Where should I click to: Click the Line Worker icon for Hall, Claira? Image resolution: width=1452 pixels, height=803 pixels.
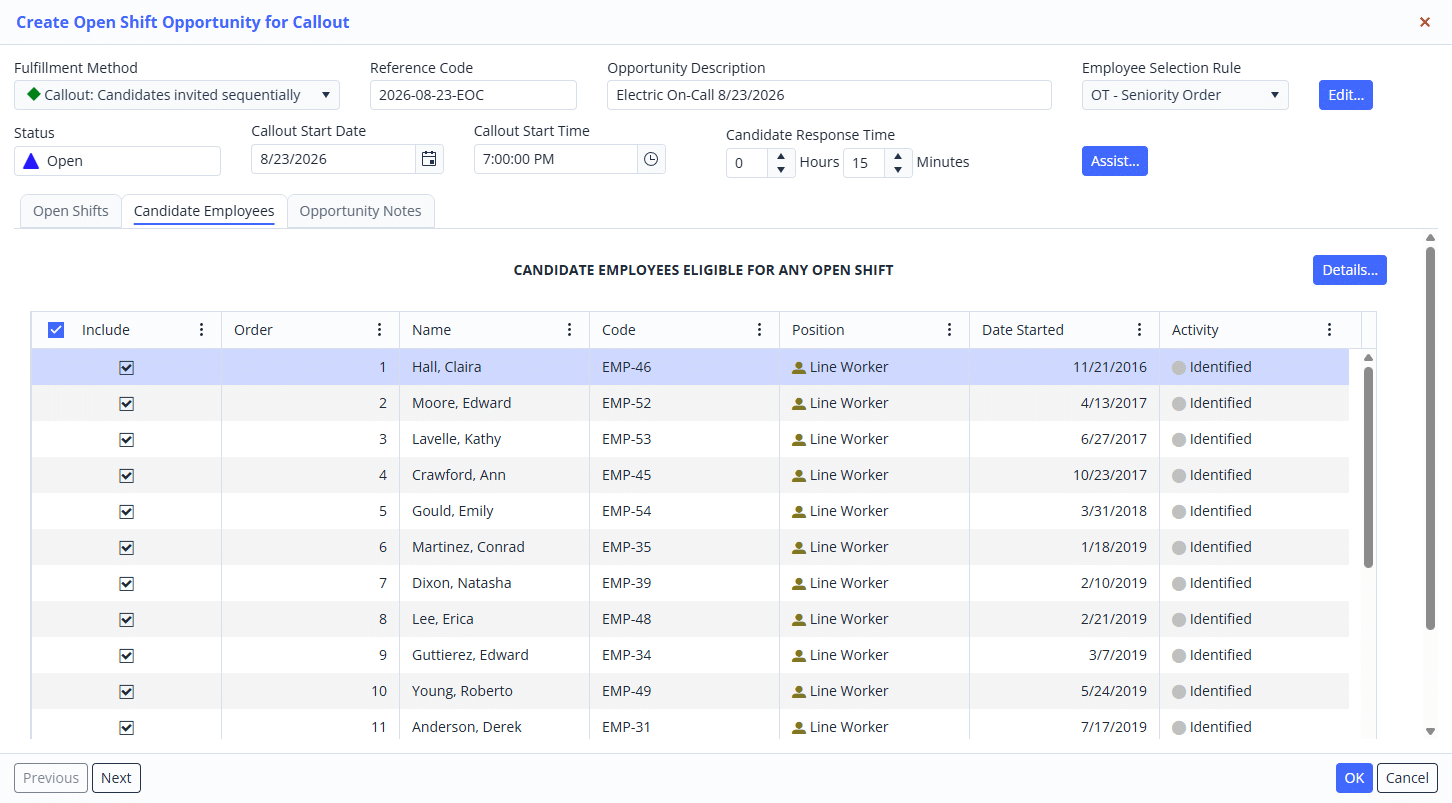click(799, 367)
